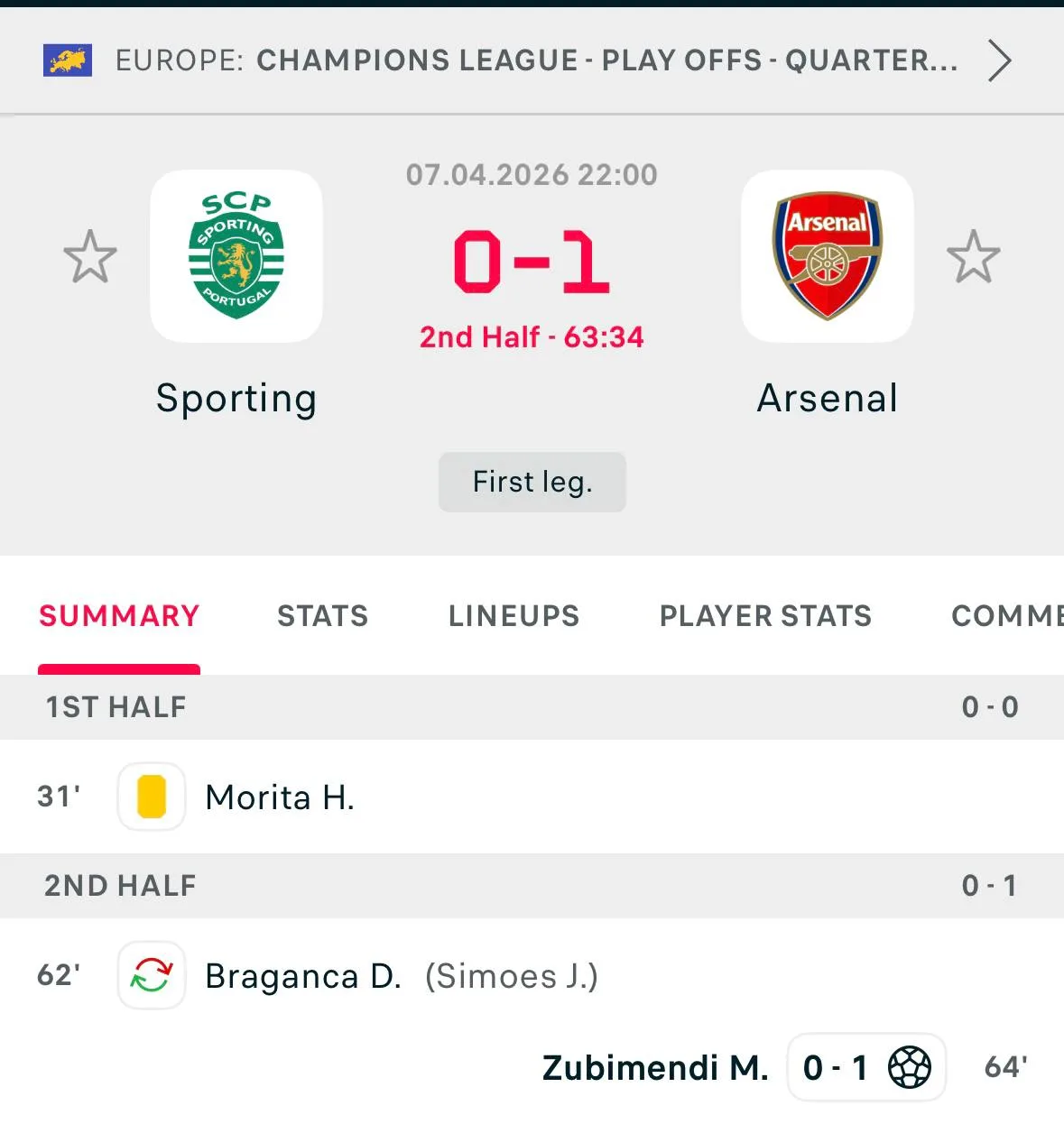Open Braganca D. player profile
Screen dimensions: 1064x1124
303,976
